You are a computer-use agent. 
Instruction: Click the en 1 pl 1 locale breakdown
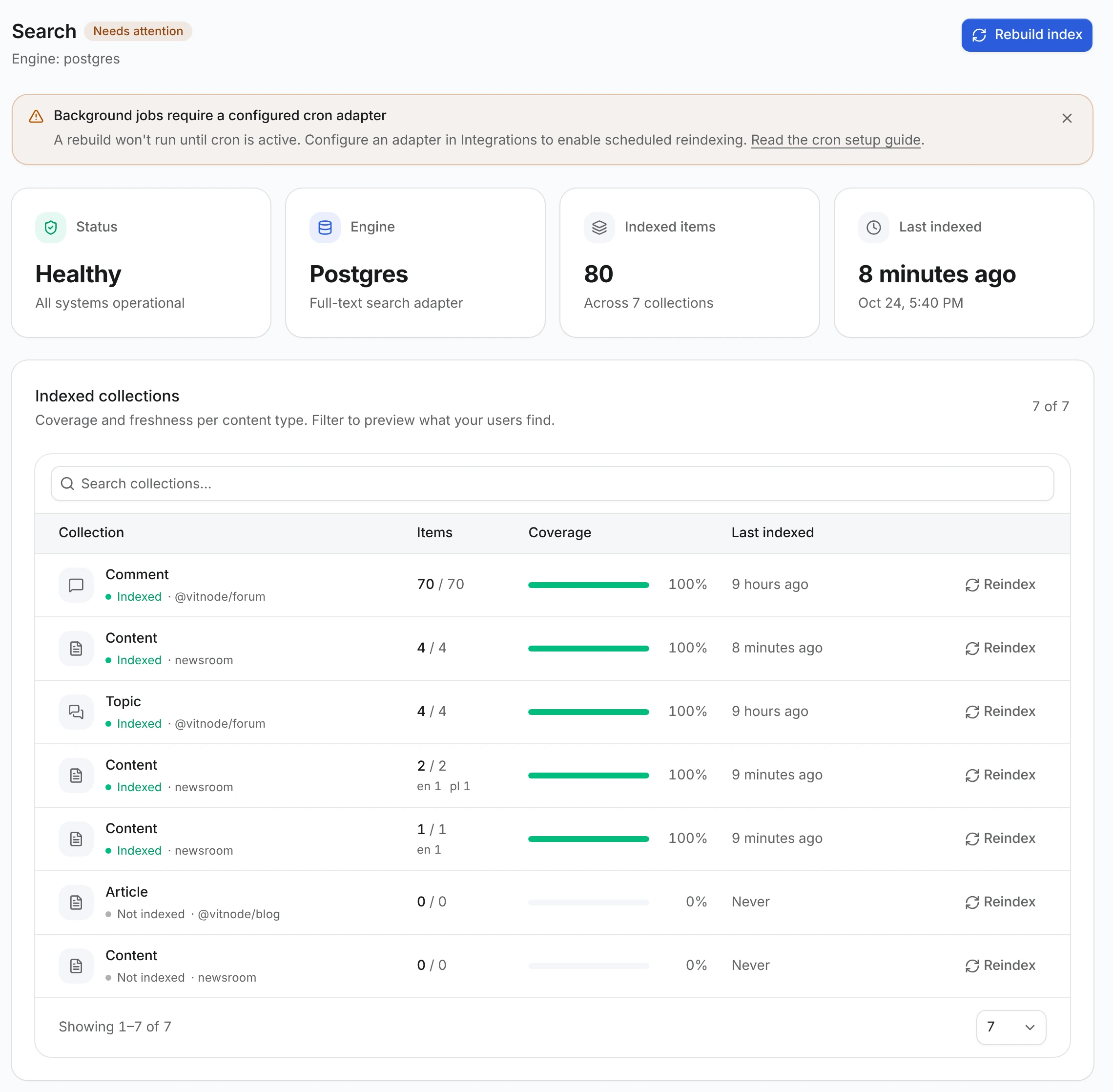[x=443, y=786]
